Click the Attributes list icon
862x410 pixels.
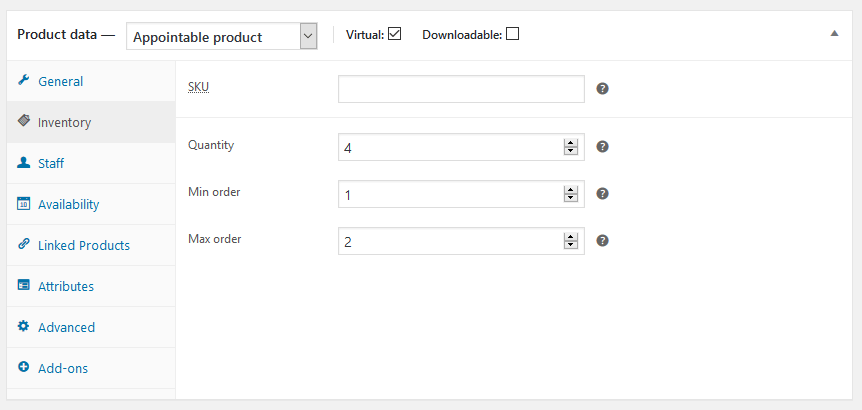pyautogui.click(x=23, y=286)
